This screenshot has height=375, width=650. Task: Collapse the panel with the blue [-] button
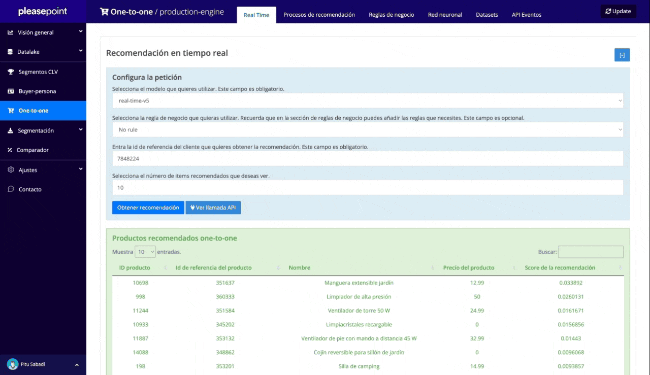coord(622,55)
